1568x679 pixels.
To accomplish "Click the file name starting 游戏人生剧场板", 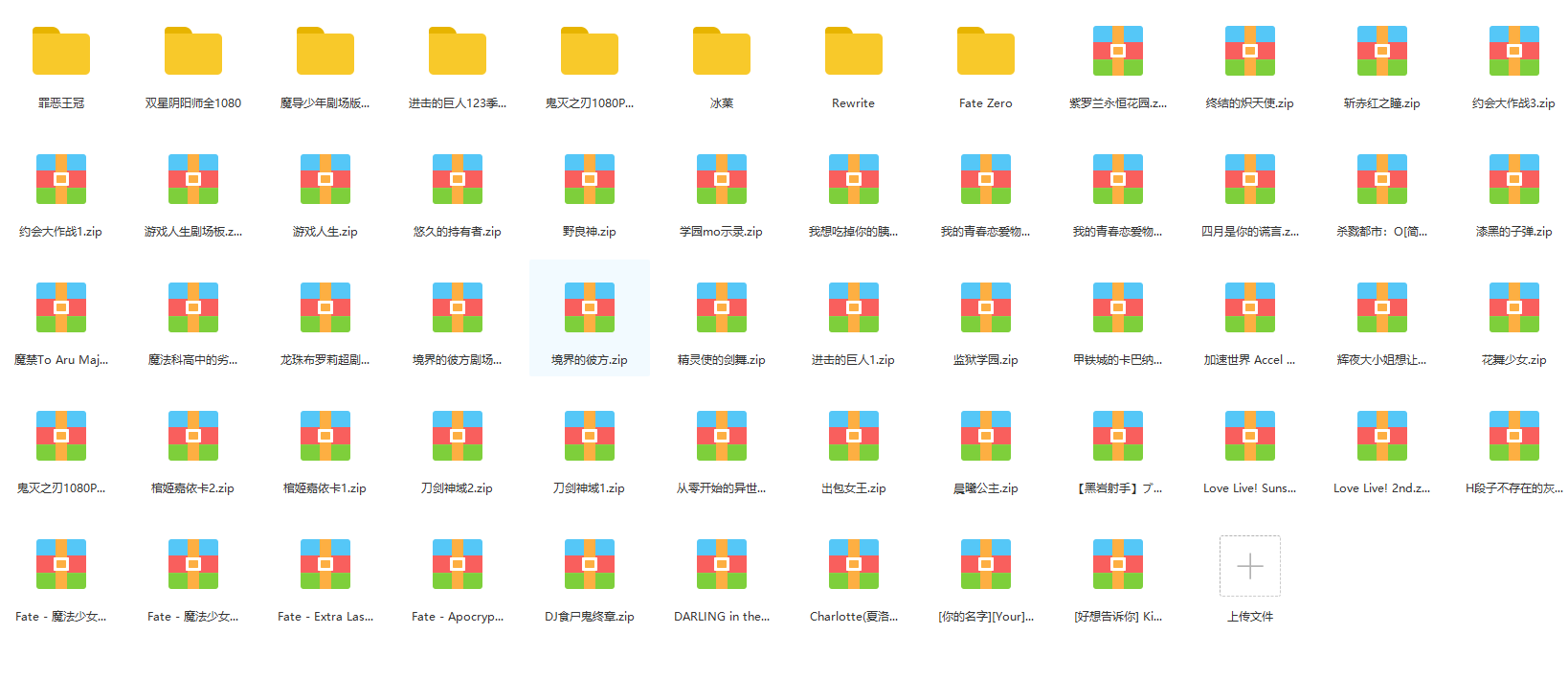I will (193, 232).
